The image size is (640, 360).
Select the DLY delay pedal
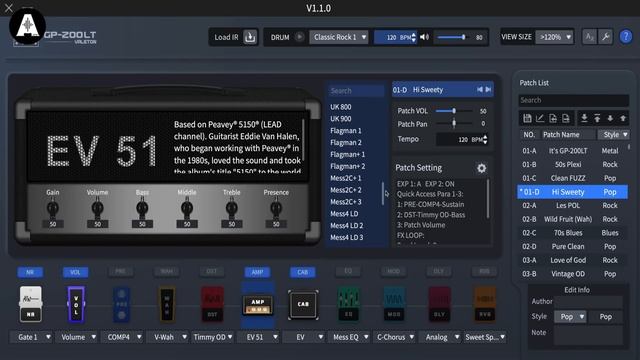point(439,304)
